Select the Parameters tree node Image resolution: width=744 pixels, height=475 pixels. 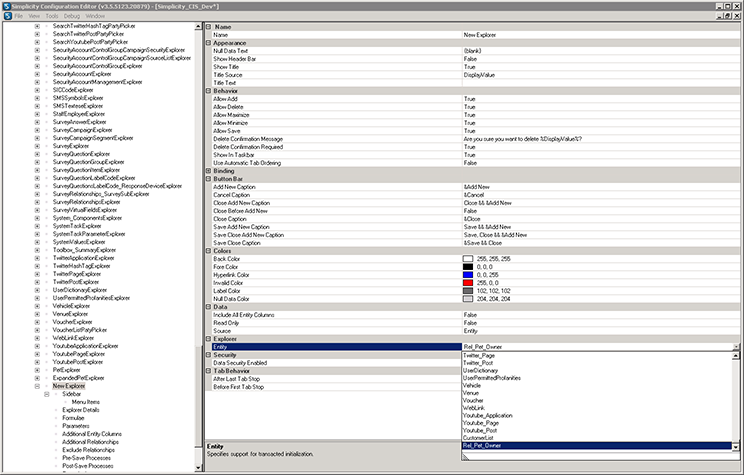(75, 426)
